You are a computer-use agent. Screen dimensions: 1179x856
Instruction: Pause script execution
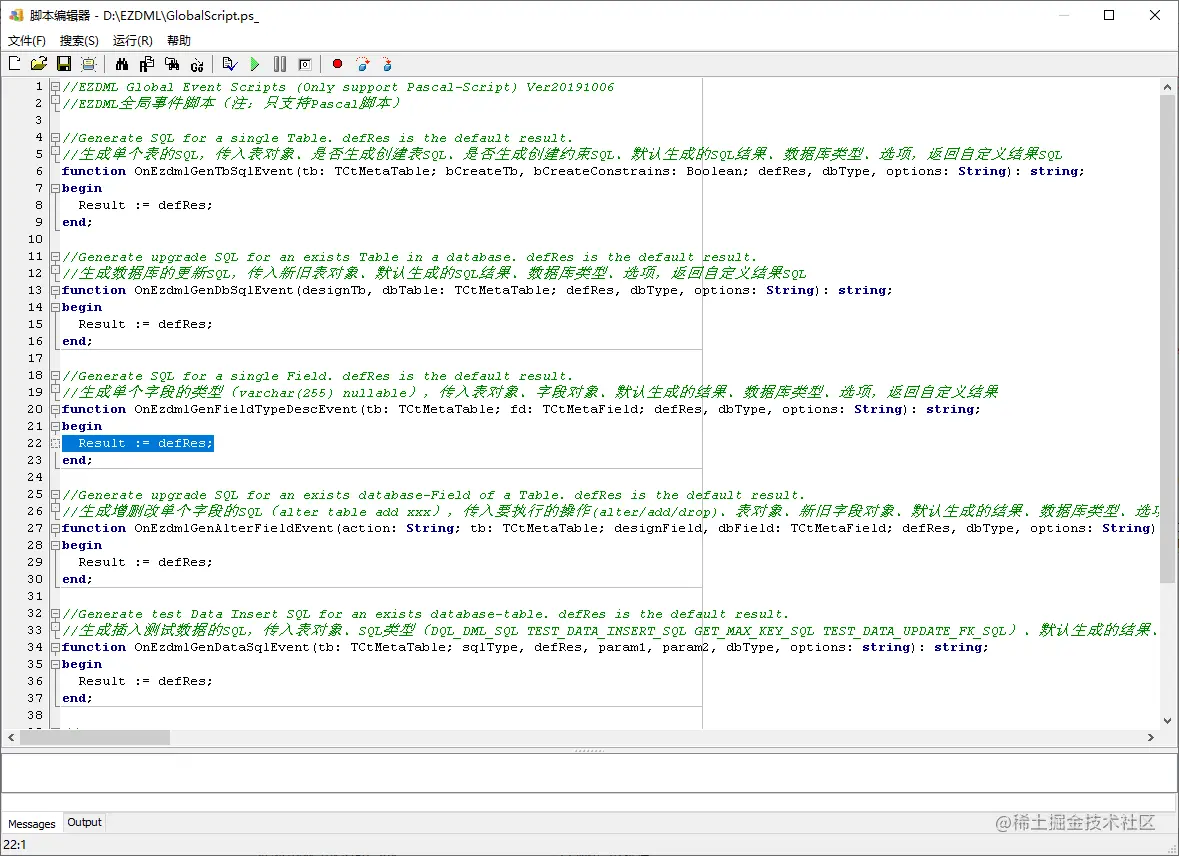[280, 64]
